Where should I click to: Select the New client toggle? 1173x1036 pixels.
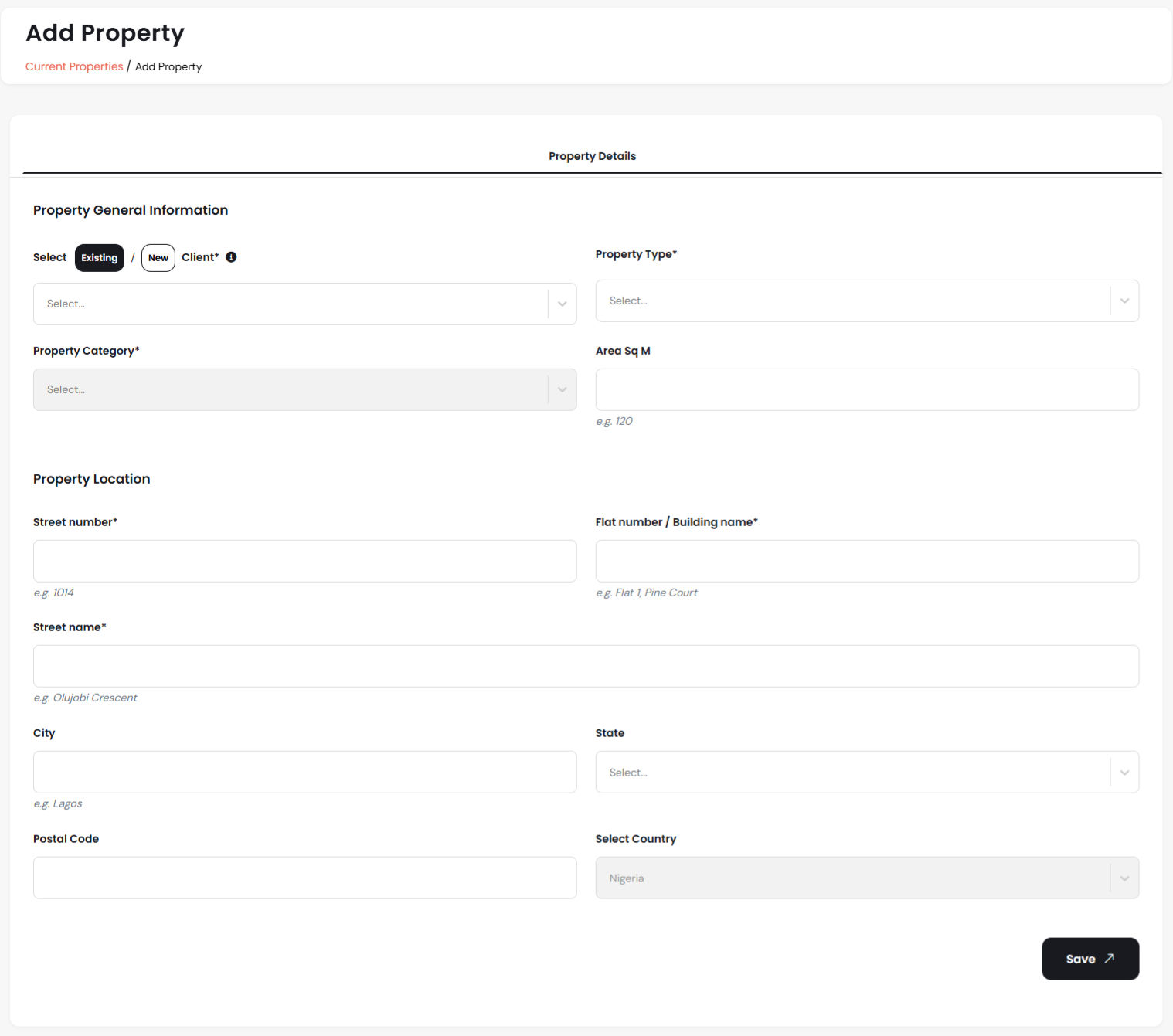tap(158, 258)
